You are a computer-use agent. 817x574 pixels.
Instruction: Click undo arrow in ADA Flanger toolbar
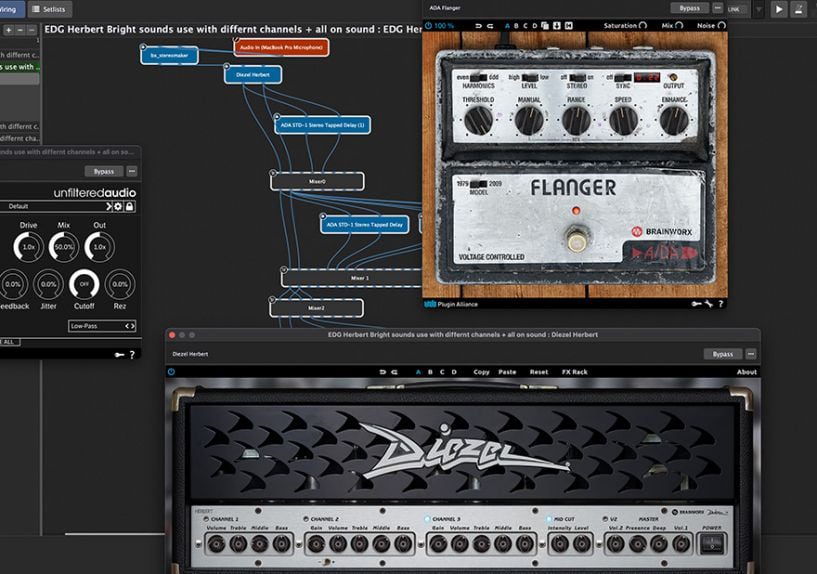pyautogui.click(x=478, y=26)
